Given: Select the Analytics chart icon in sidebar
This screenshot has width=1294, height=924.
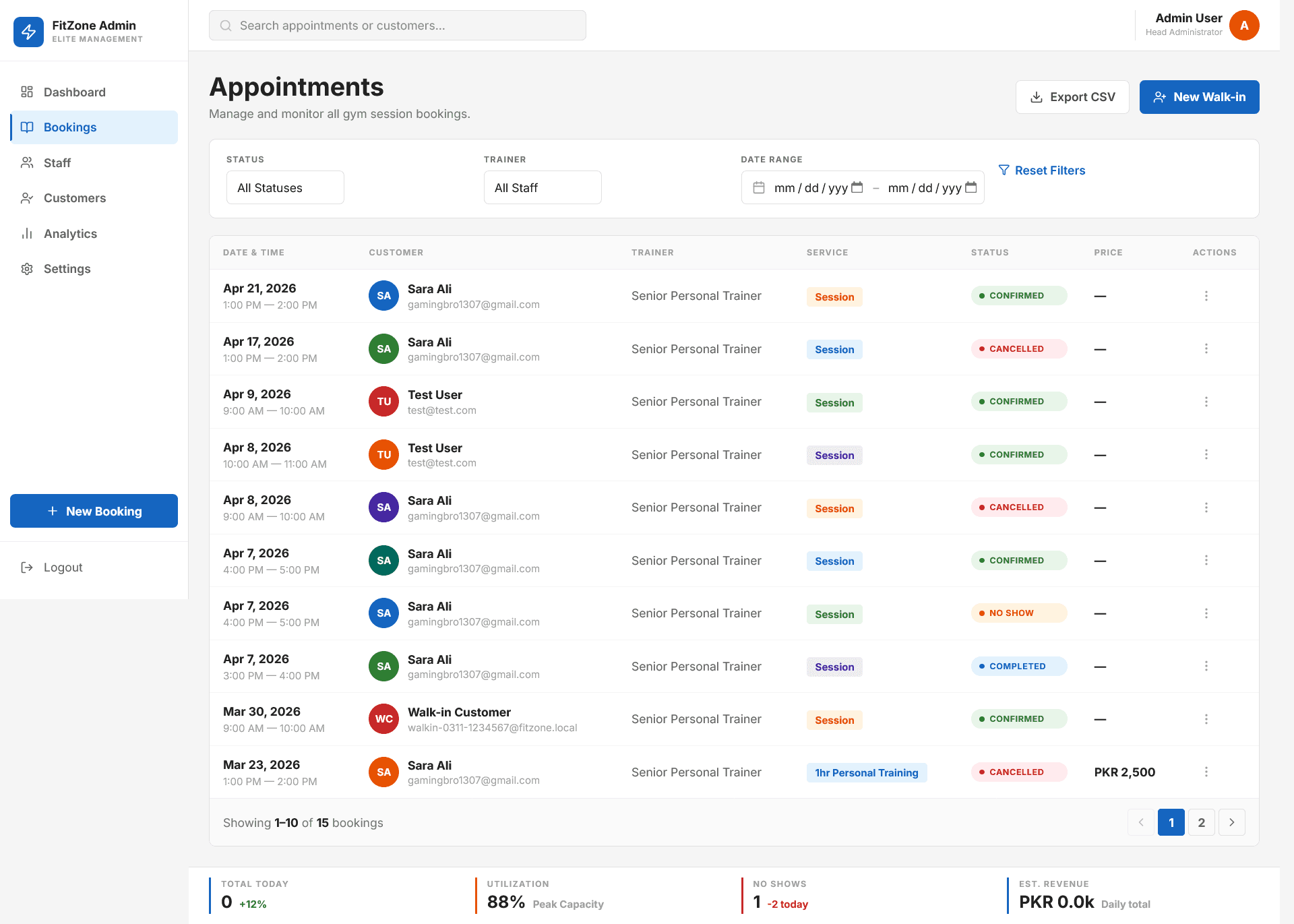Looking at the screenshot, I should point(27,233).
